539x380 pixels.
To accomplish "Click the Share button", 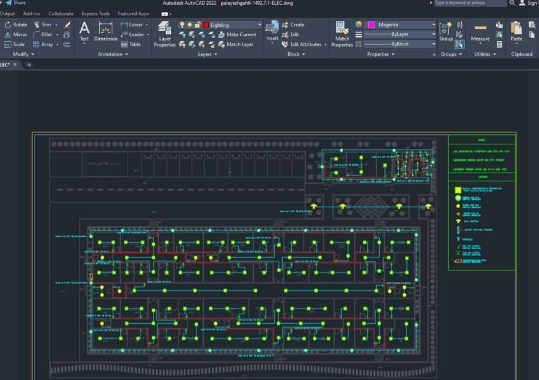I will click(x=16, y=3).
